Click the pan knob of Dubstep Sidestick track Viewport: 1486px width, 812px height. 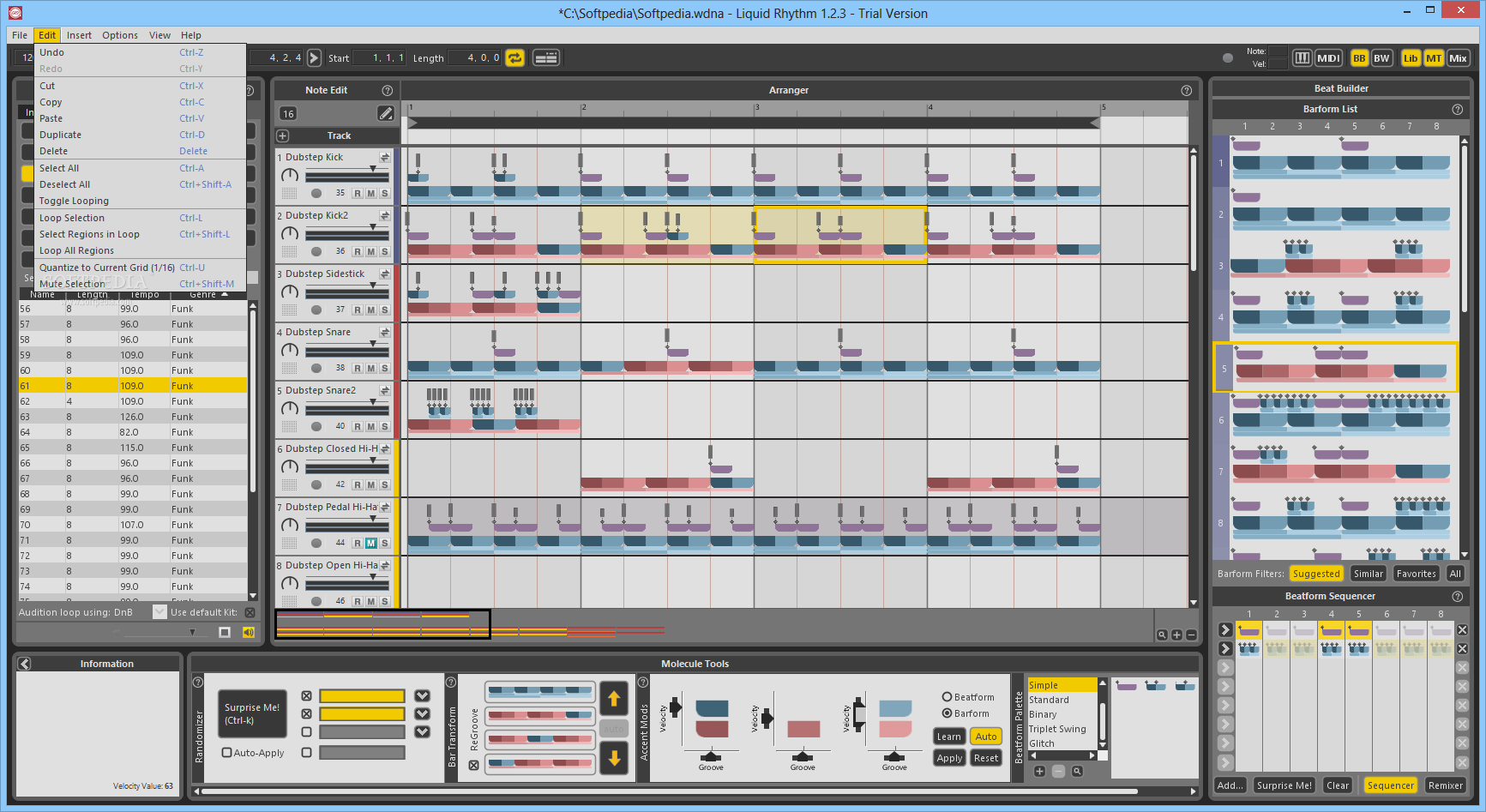pyautogui.click(x=290, y=292)
